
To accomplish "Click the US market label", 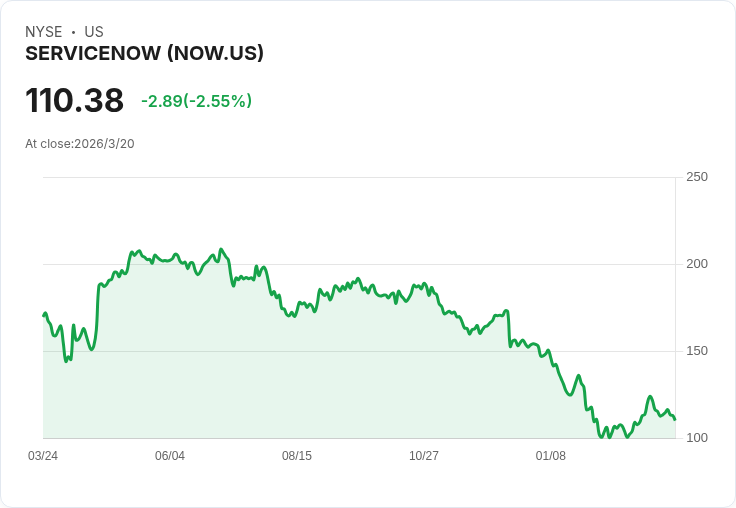I will pyautogui.click(x=94, y=32).
